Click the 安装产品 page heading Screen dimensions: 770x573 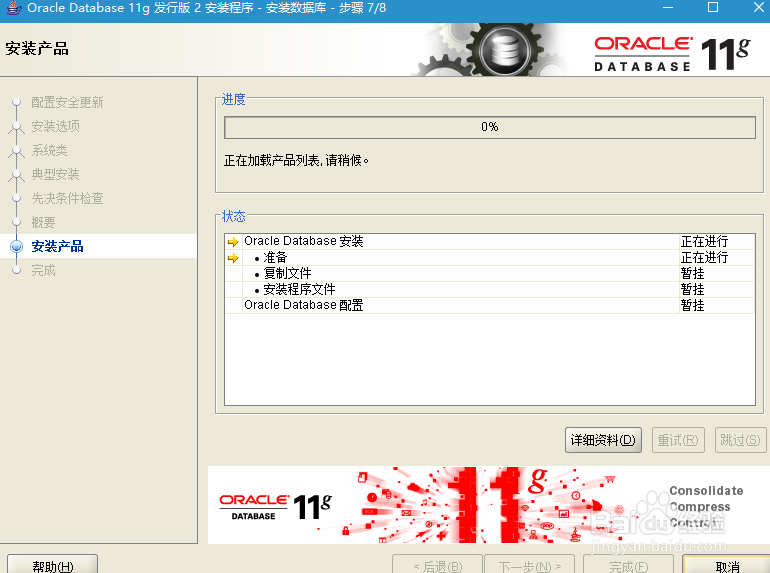click(x=37, y=49)
